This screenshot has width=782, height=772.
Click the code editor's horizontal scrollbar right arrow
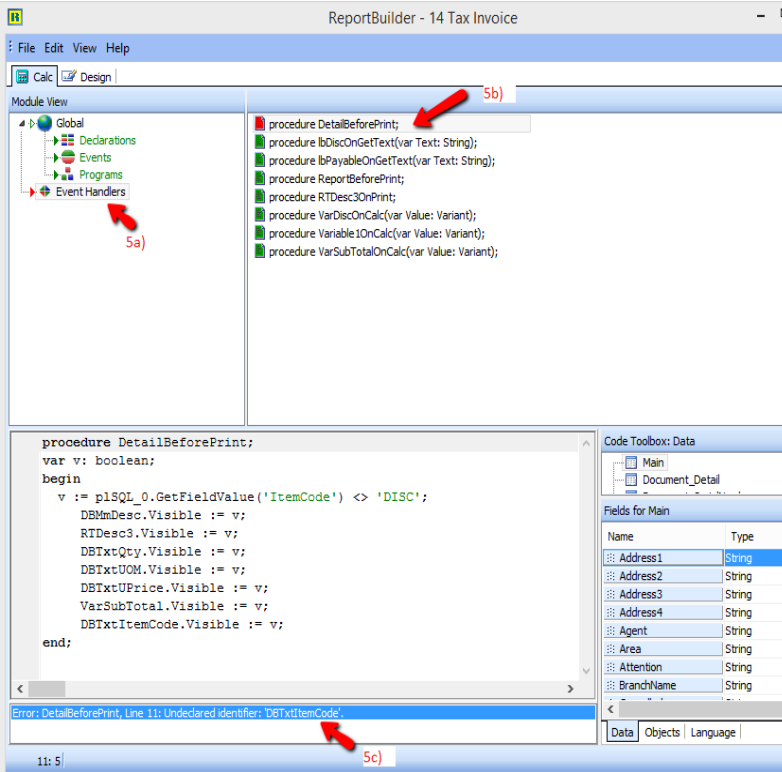(570, 689)
